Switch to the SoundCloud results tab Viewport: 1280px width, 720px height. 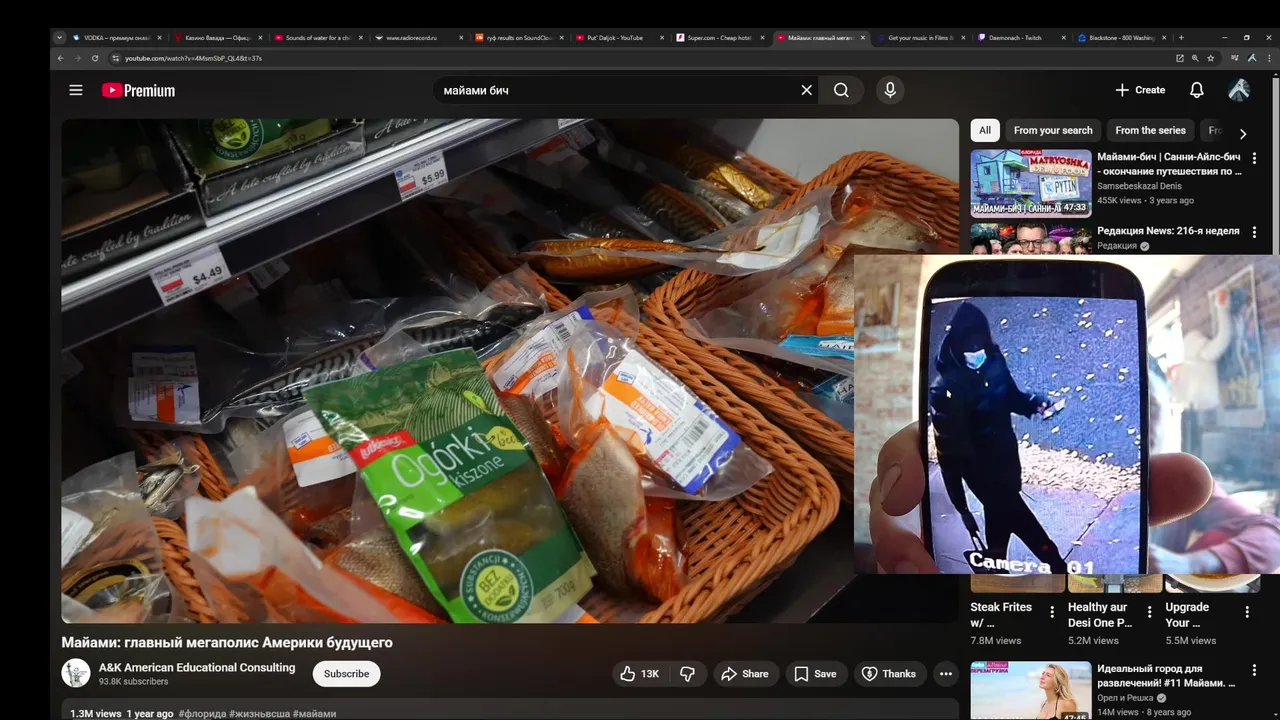520,38
